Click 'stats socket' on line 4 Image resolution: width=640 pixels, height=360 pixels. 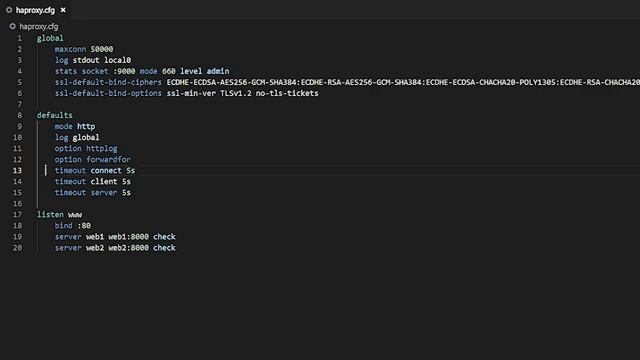point(82,71)
